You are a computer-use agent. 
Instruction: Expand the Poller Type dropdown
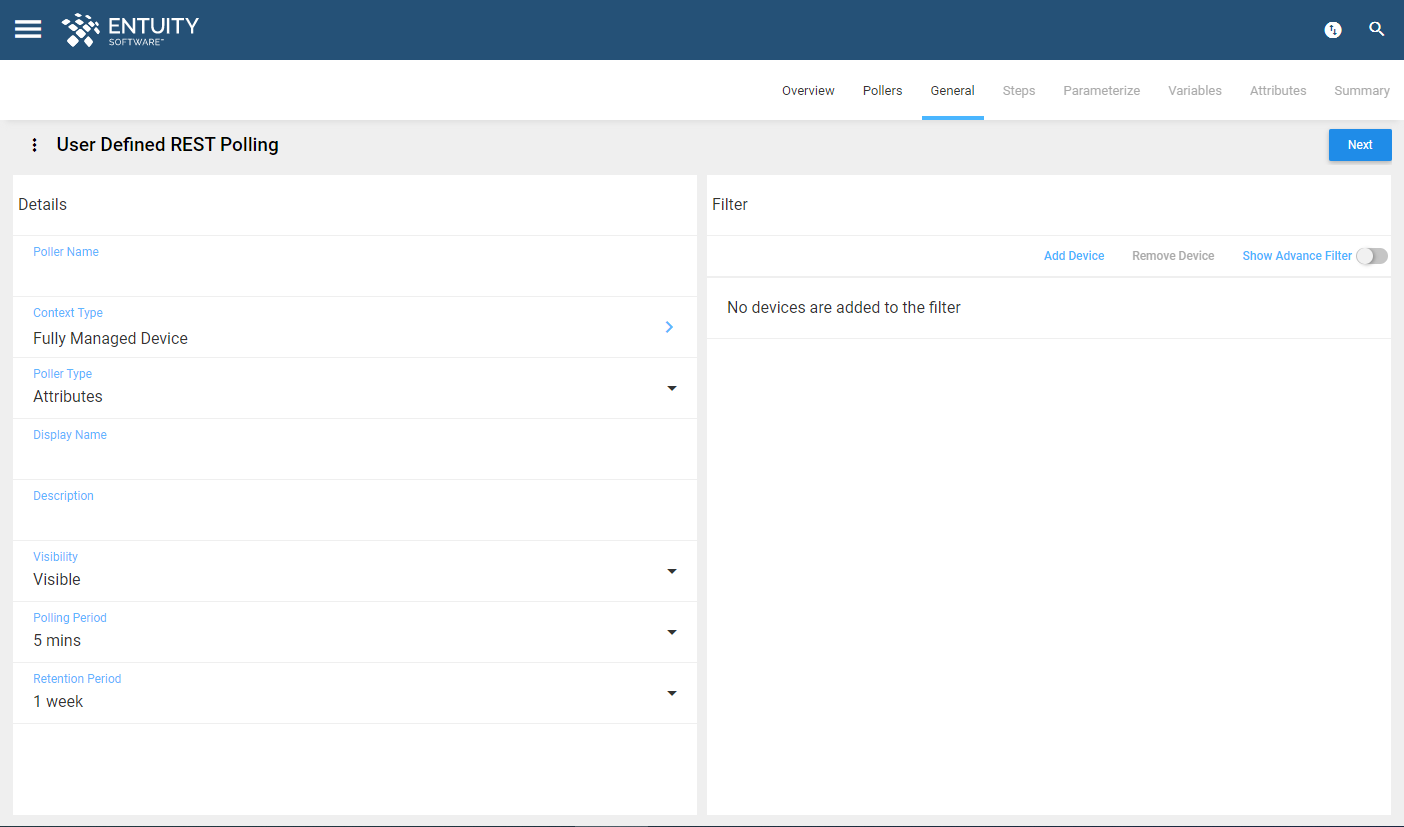tap(672, 388)
